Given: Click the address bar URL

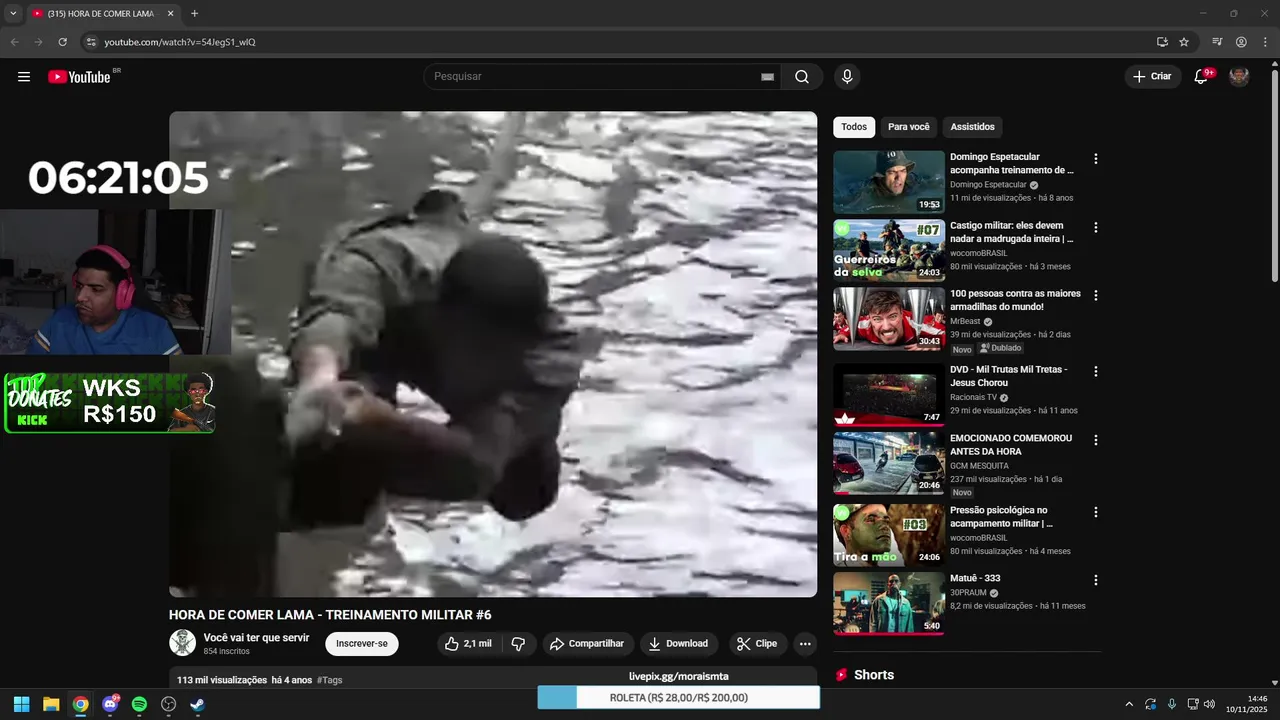Looking at the screenshot, I should point(180,42).
